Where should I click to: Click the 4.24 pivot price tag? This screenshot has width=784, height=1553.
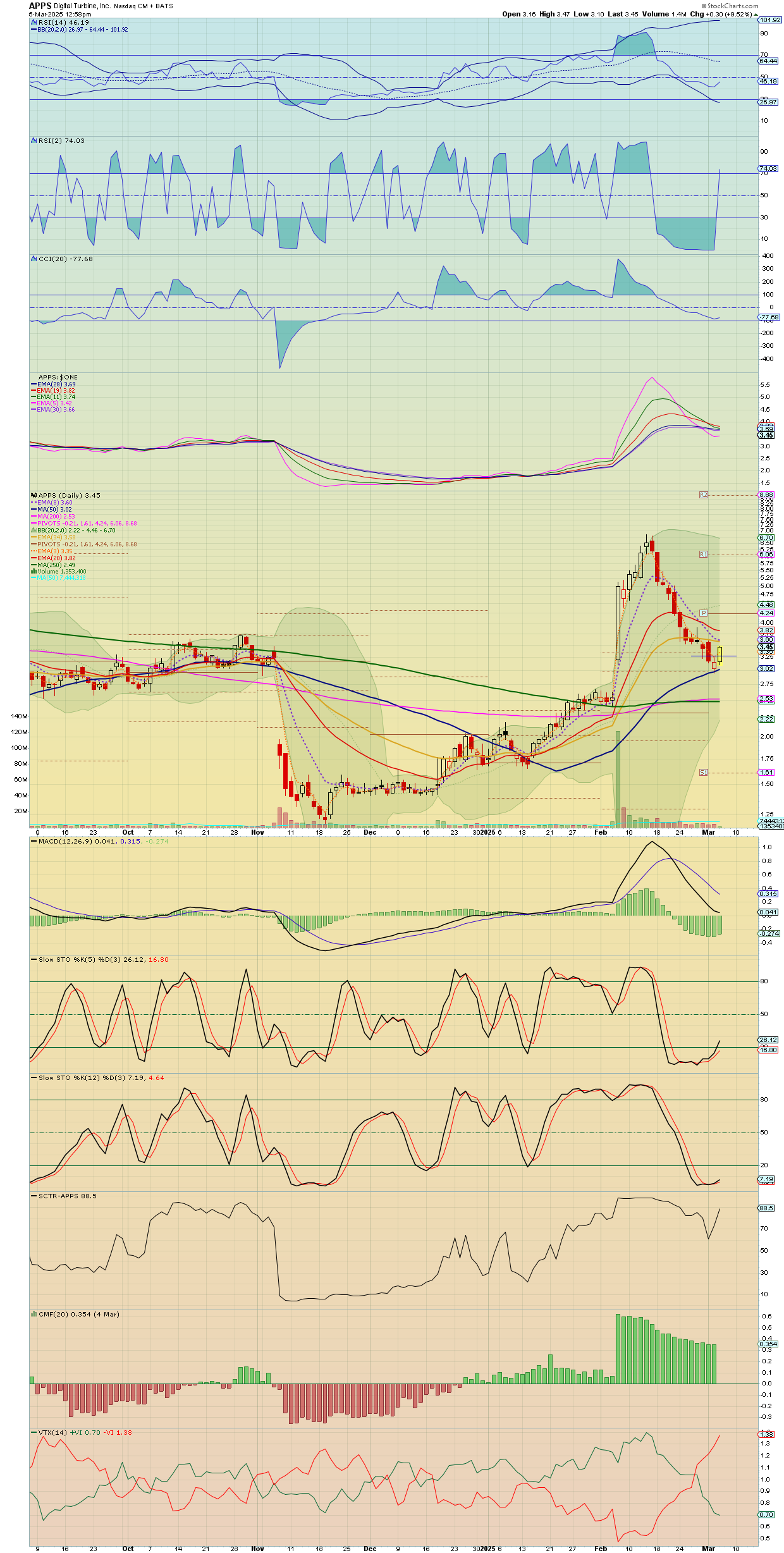tap(766, 613)
